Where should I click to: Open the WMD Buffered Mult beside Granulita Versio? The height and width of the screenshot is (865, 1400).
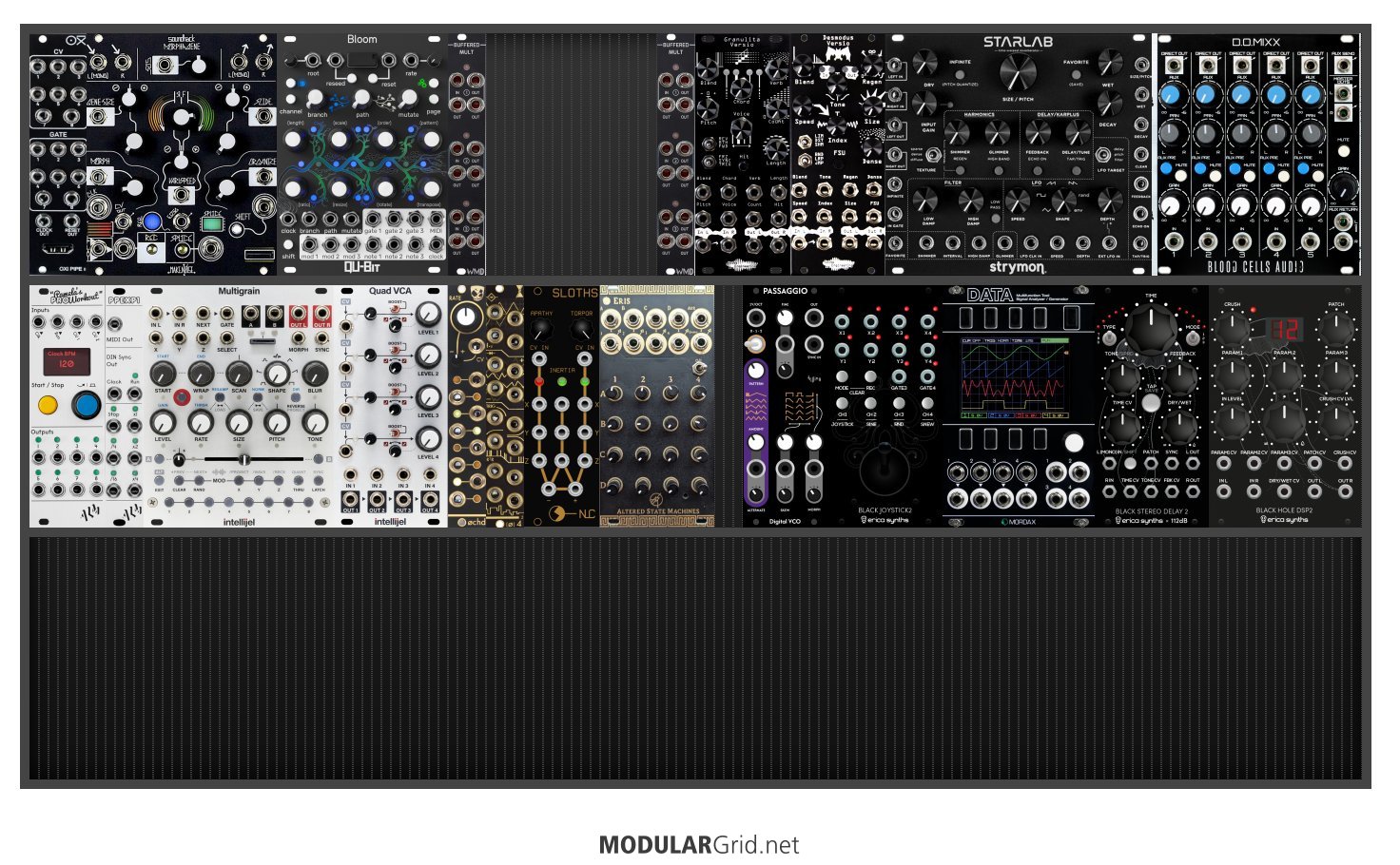(x=676, y=155)
